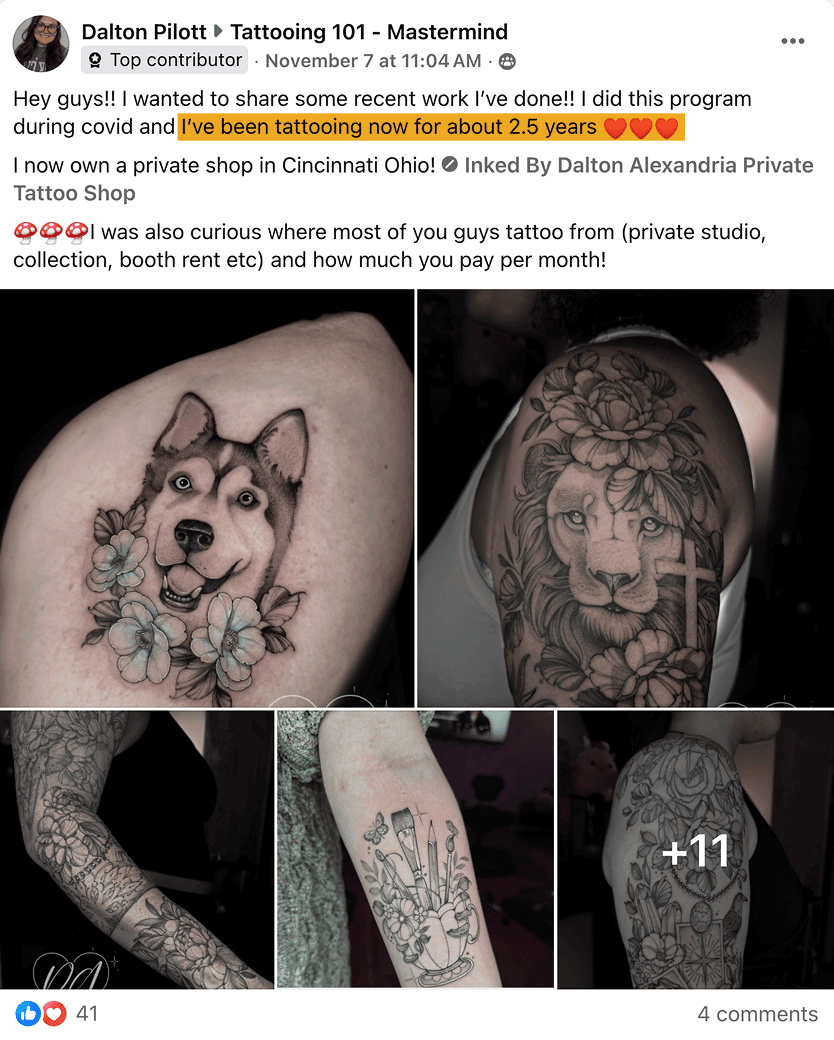Click the Top contributor badge
The height and width of the screenshot is (1040, 834).
(x=165, y=60)
